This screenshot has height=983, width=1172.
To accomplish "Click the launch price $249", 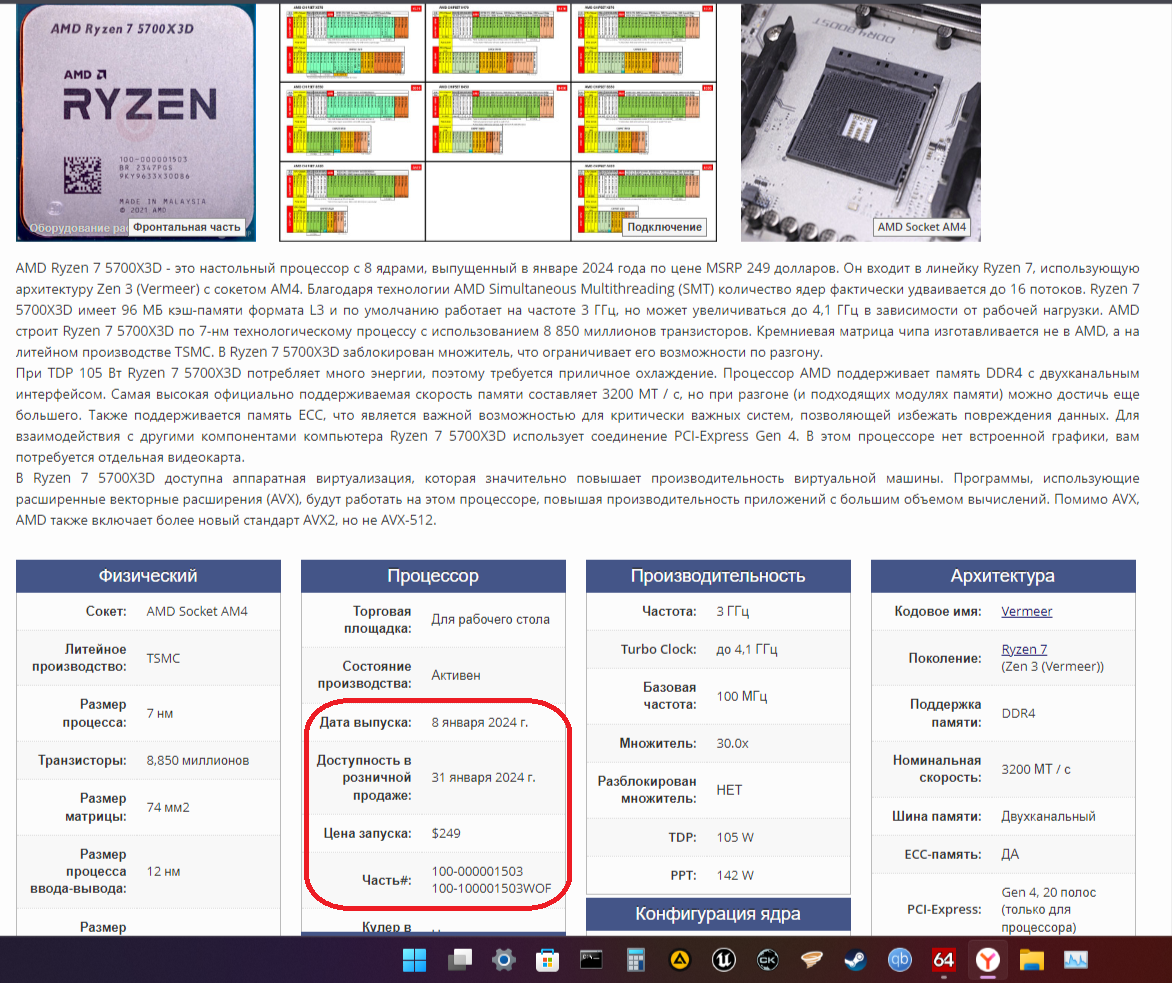I will [x=446, y=833].
